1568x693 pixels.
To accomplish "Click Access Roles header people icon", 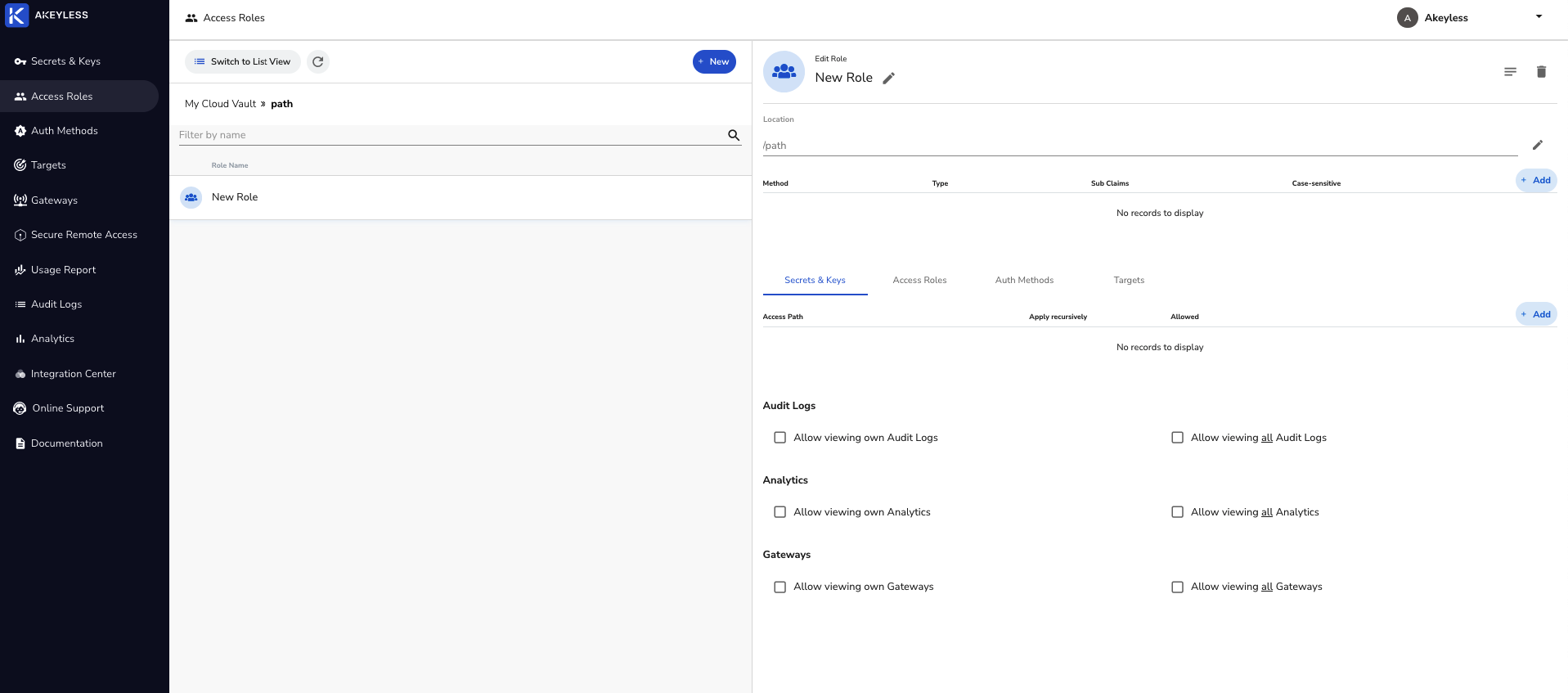I will [191, 18].
